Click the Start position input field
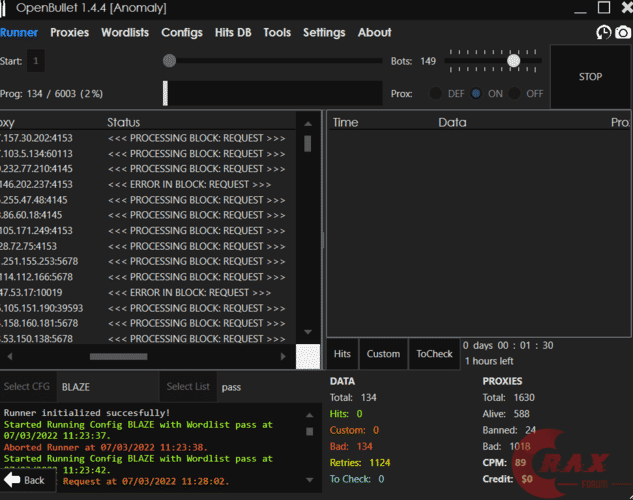Viewport: 633px width, 500px height. coord(36,61)
